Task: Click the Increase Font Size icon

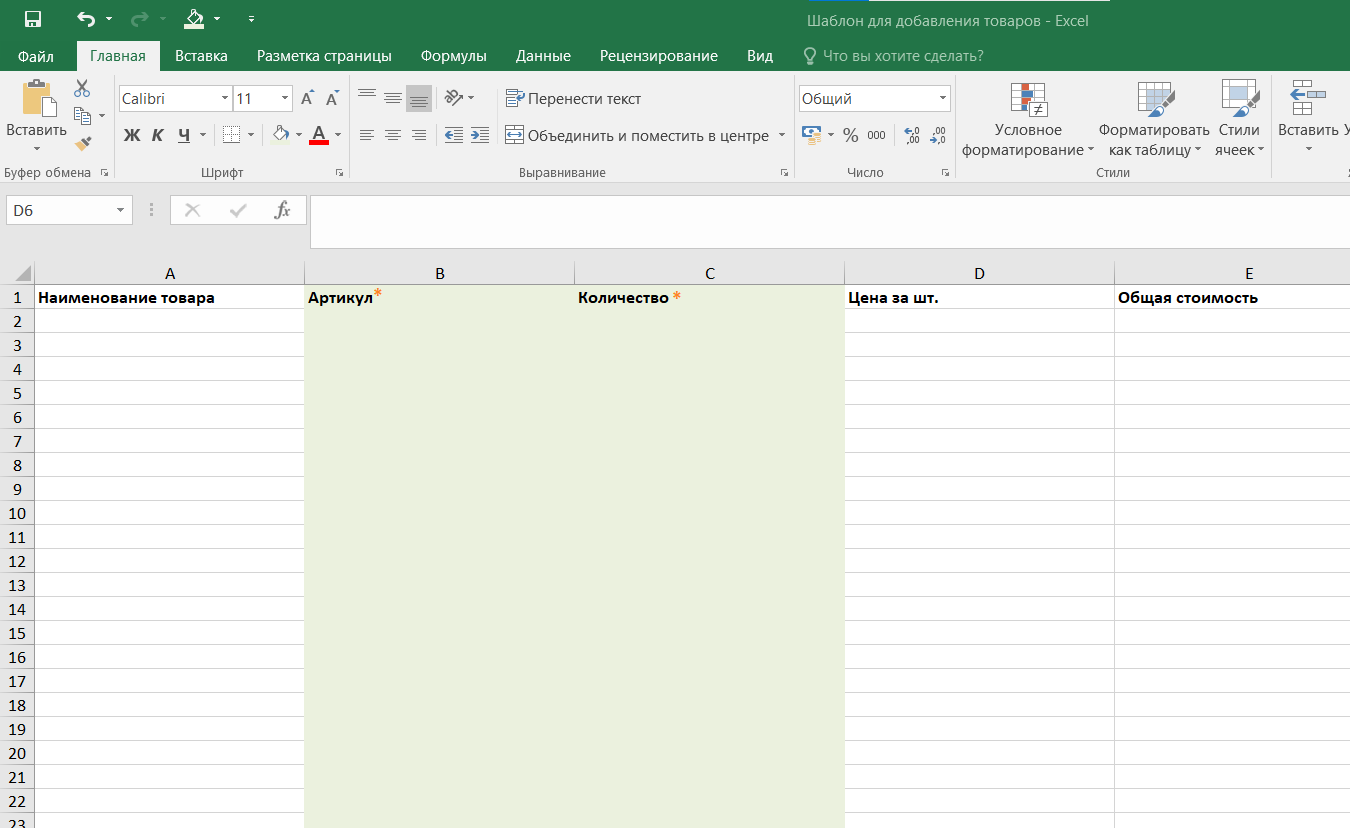Action: [307, 99]
